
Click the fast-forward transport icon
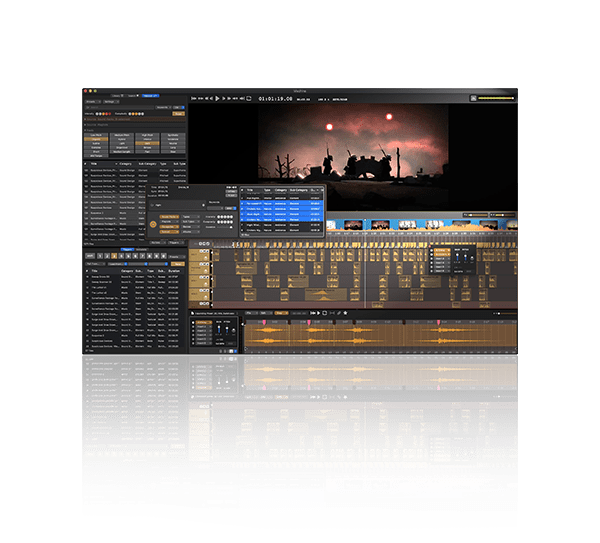[229, 98]
